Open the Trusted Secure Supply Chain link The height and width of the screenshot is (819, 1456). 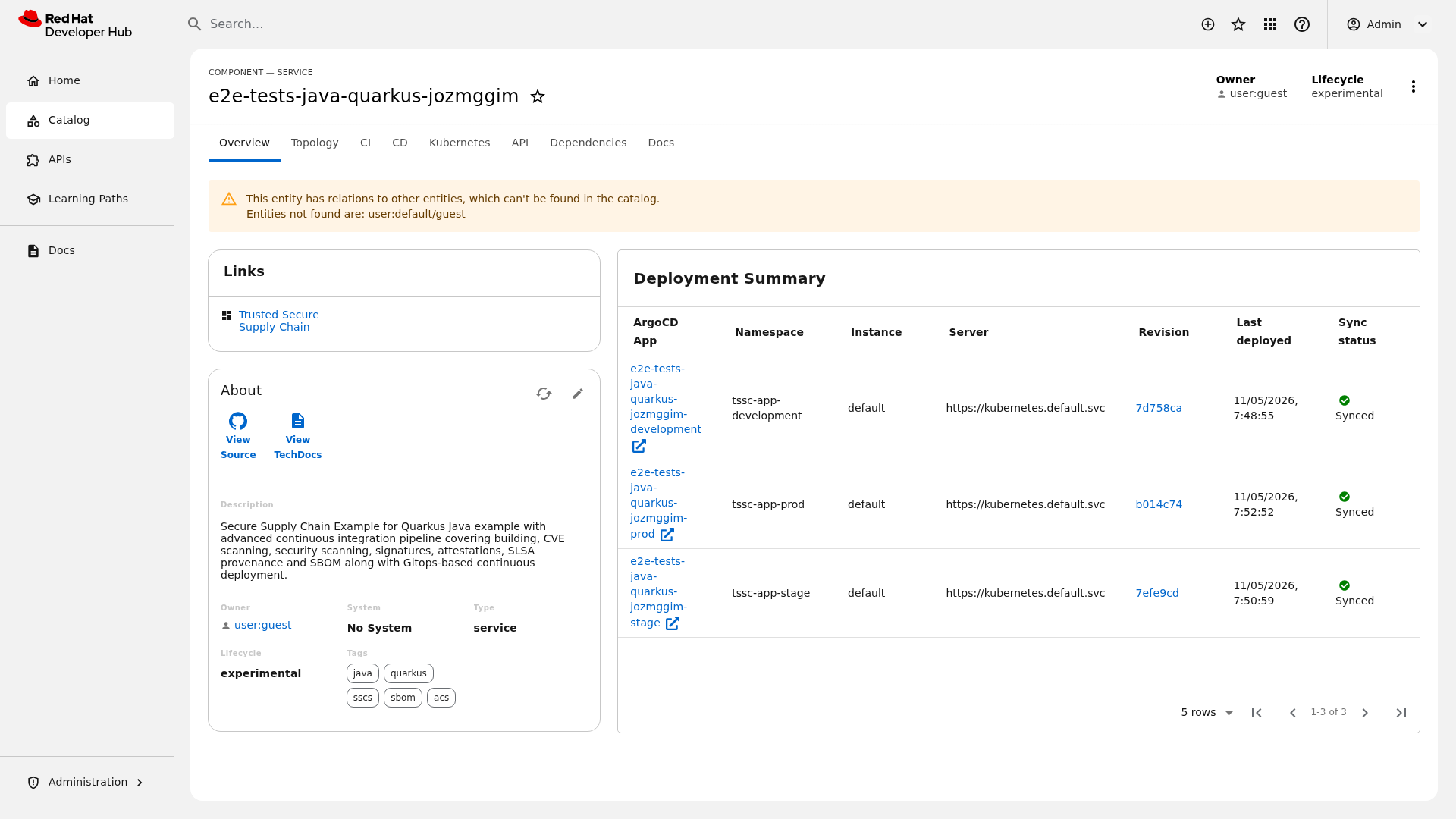278,321
